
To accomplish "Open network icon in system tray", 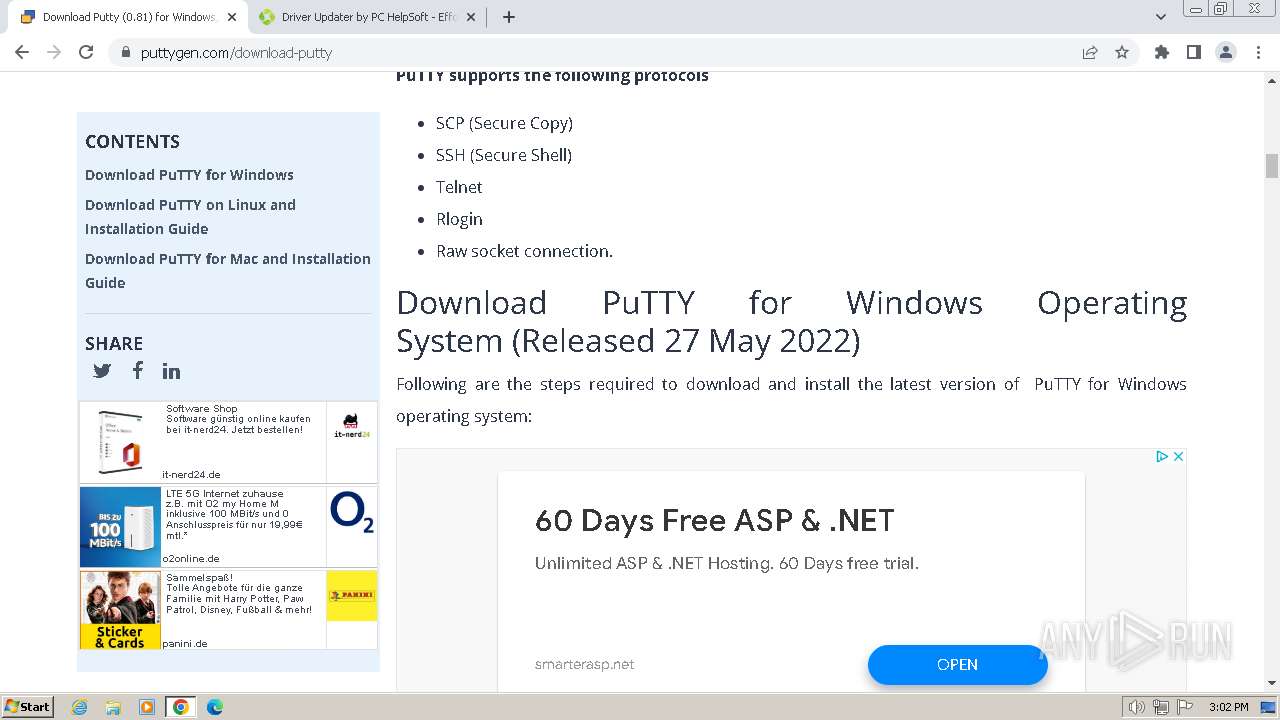I will pyautogui.click(x=1161, y=707).
